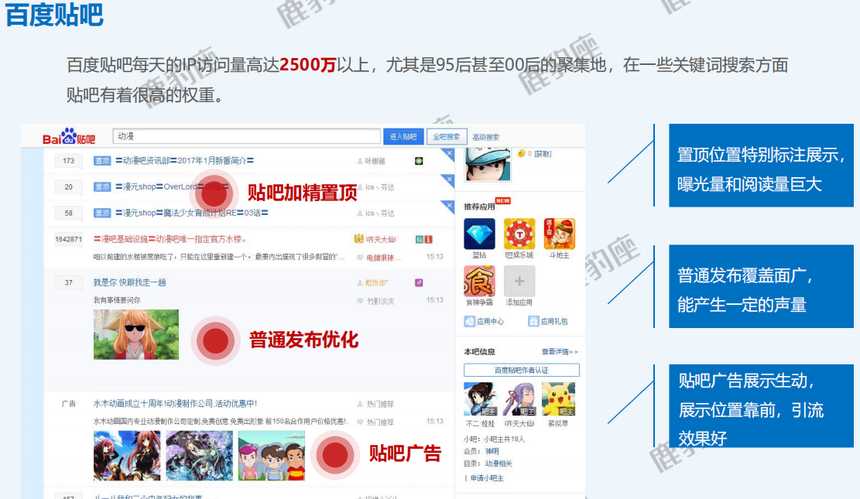860x499 pixels.
Task: Open the 神明 member link
Action: coord(492,451)
